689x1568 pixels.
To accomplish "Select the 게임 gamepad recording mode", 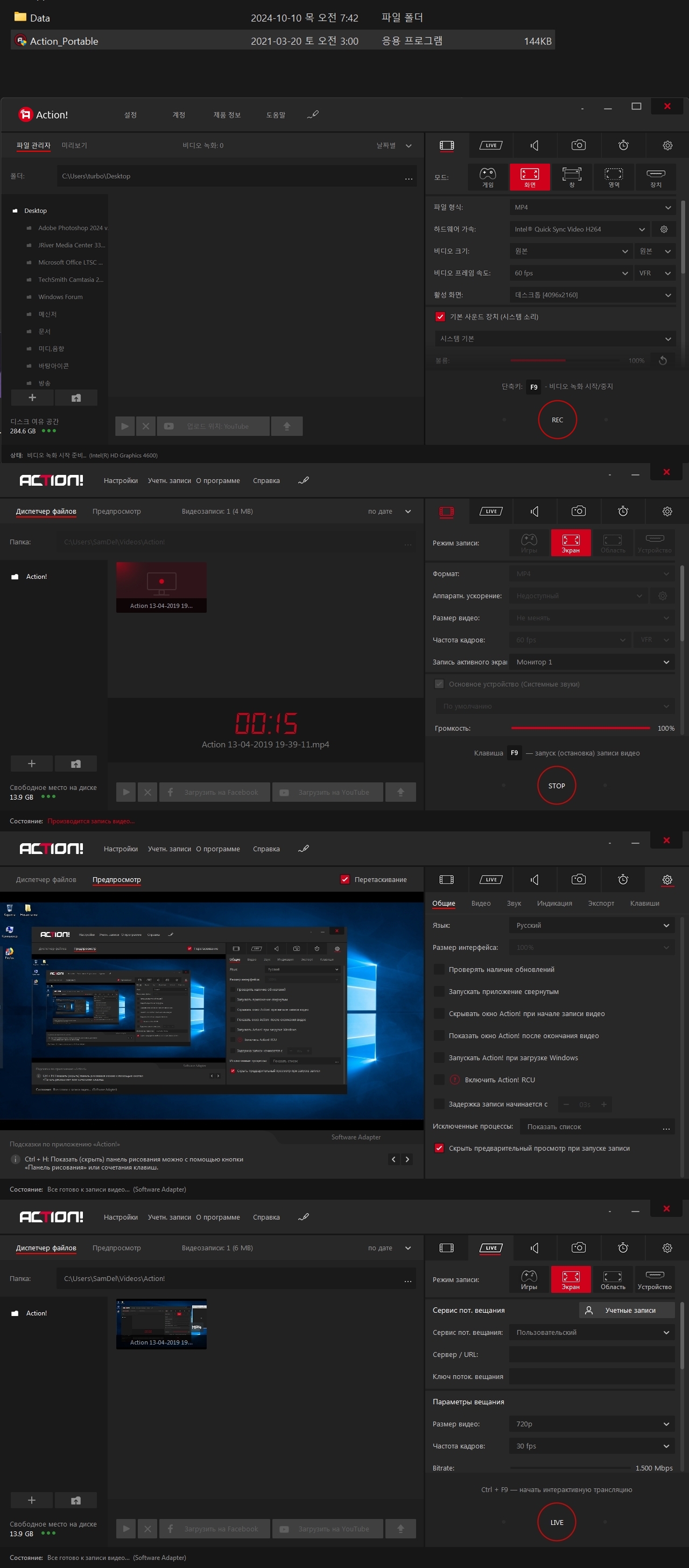I will click(488, 177).
